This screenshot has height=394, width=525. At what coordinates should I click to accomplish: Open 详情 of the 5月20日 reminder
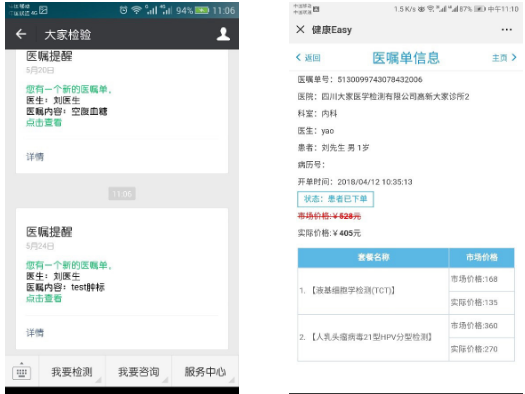35,157
